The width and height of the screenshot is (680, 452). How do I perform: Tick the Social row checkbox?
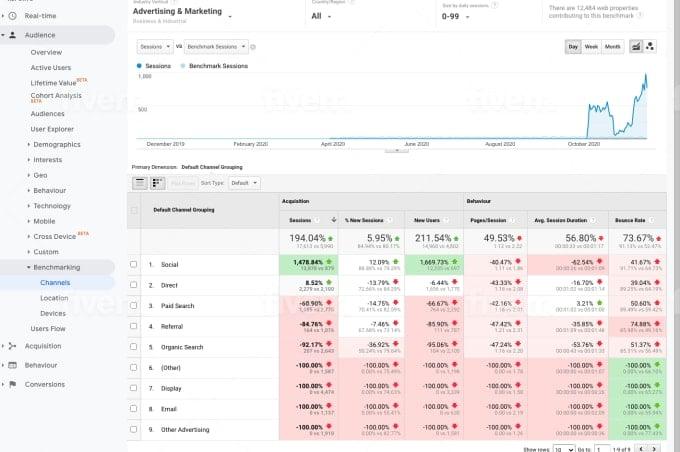(x=134, y=264)
